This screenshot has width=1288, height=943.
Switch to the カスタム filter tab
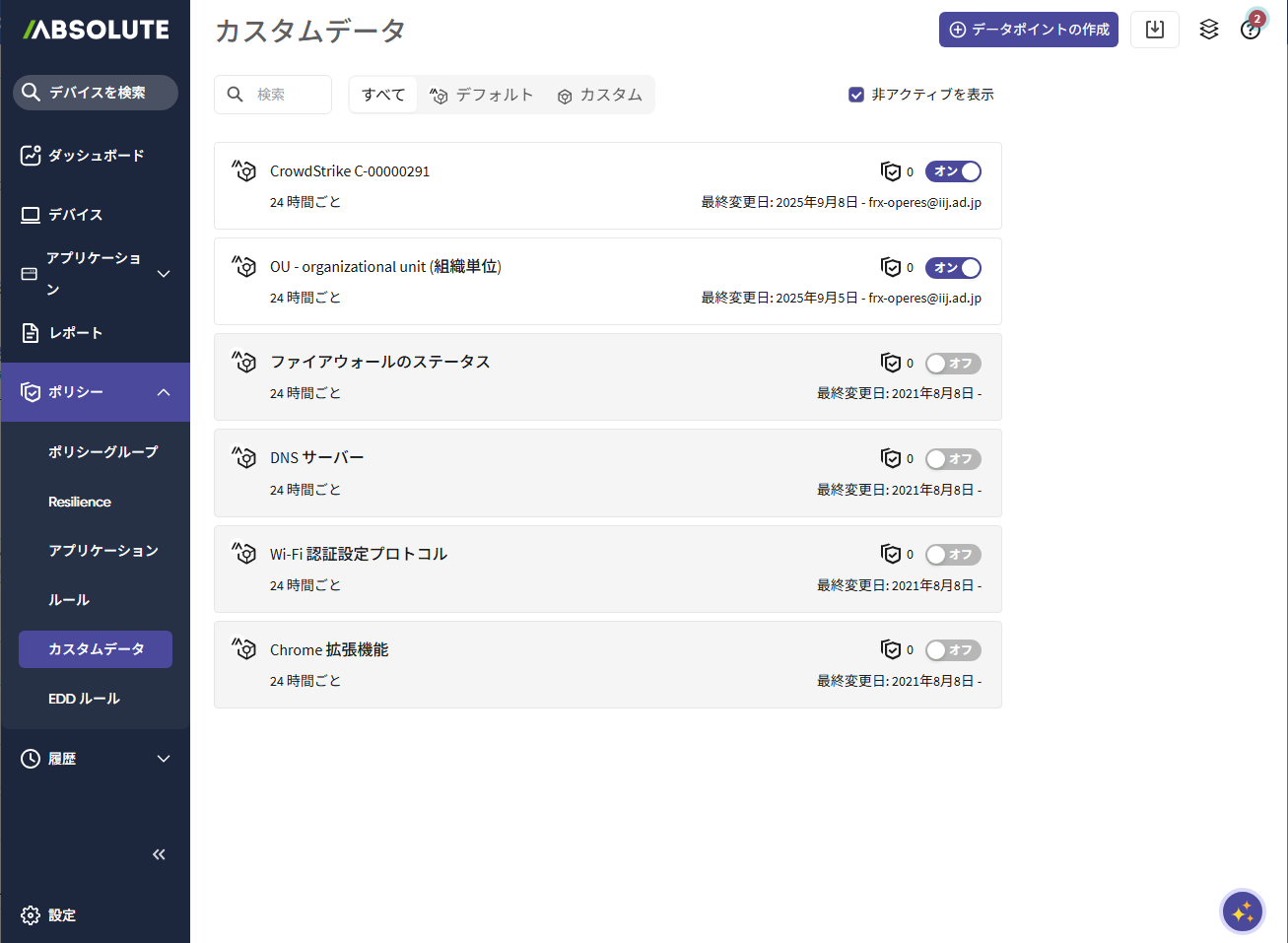pos(600,95)
